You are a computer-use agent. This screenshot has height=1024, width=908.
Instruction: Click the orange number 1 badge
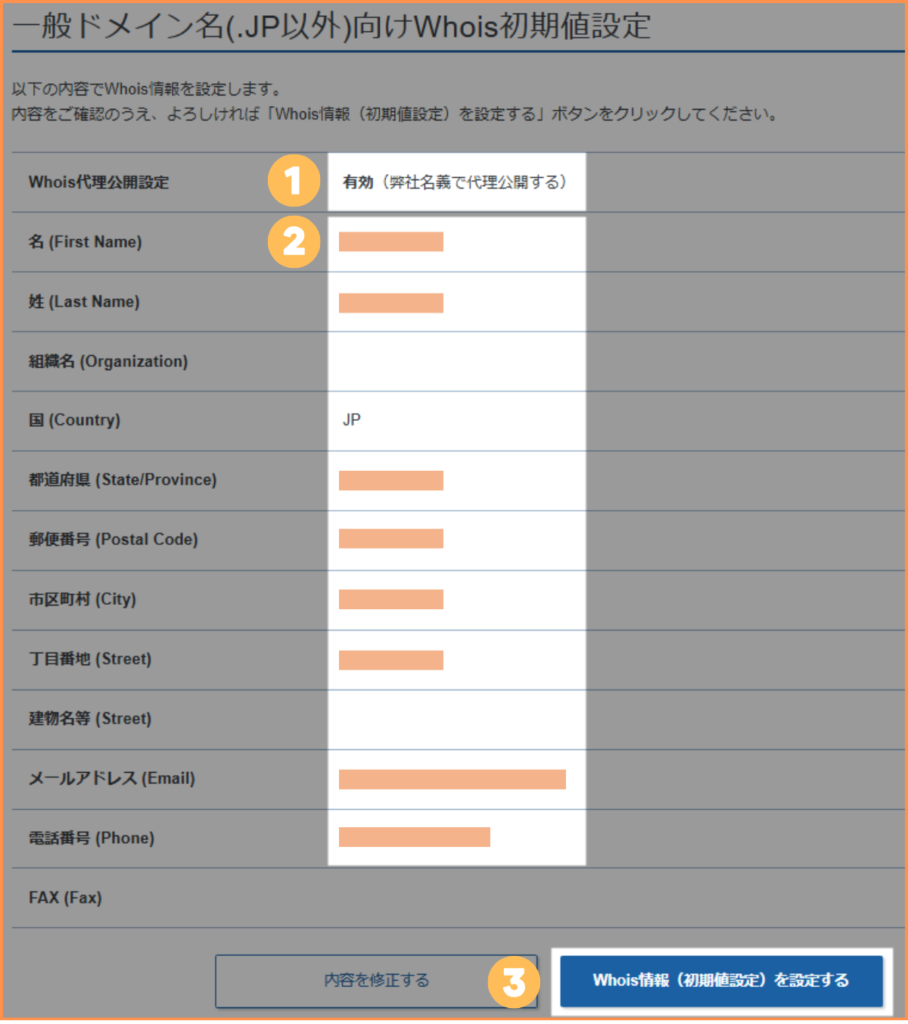(x=294, y=181)
